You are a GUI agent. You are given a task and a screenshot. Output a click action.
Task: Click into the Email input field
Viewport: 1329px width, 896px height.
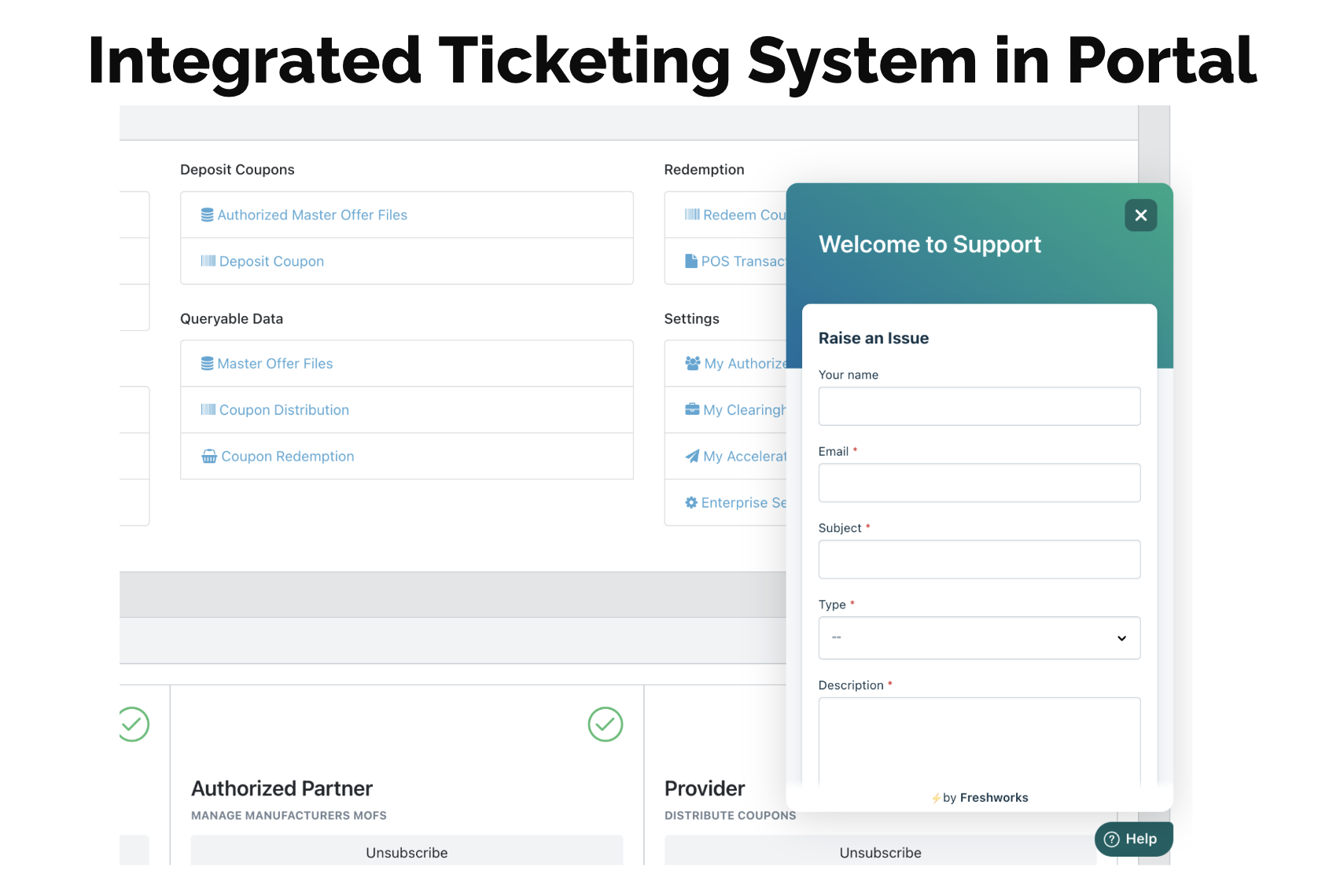(978, 483)
